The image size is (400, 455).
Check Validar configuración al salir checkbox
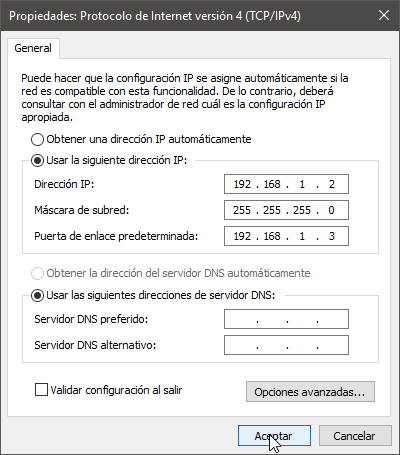pyautogui.click(x=41, y=390)
